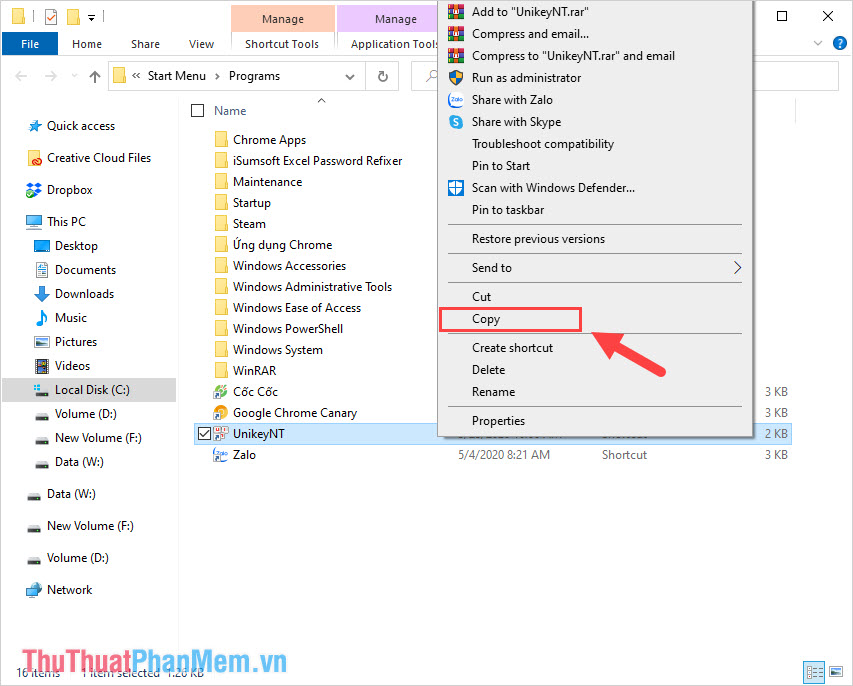Refresh the Programs folder view

tap(381, 76)
